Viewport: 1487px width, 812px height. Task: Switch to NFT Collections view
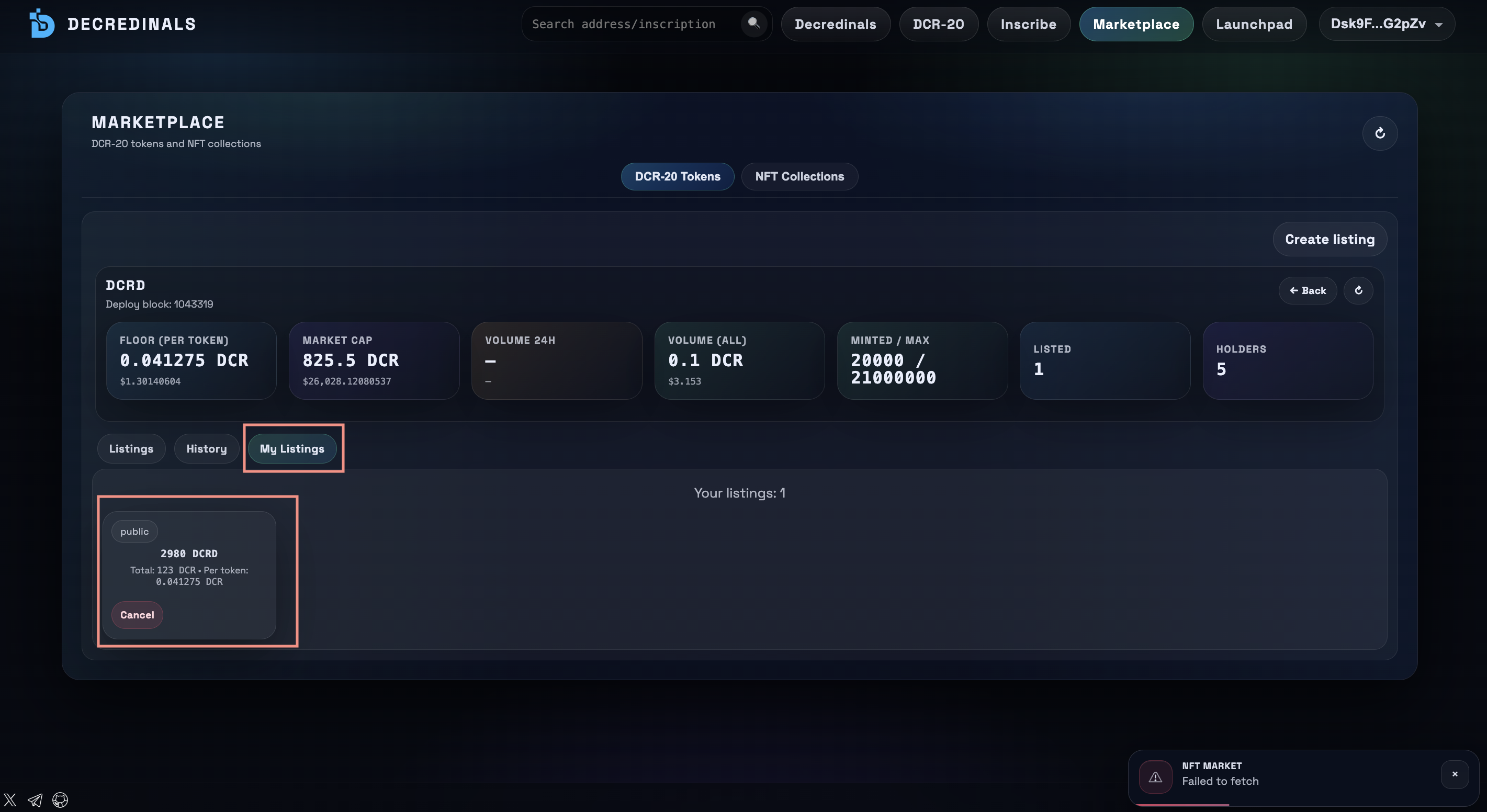tap(799, 176)
